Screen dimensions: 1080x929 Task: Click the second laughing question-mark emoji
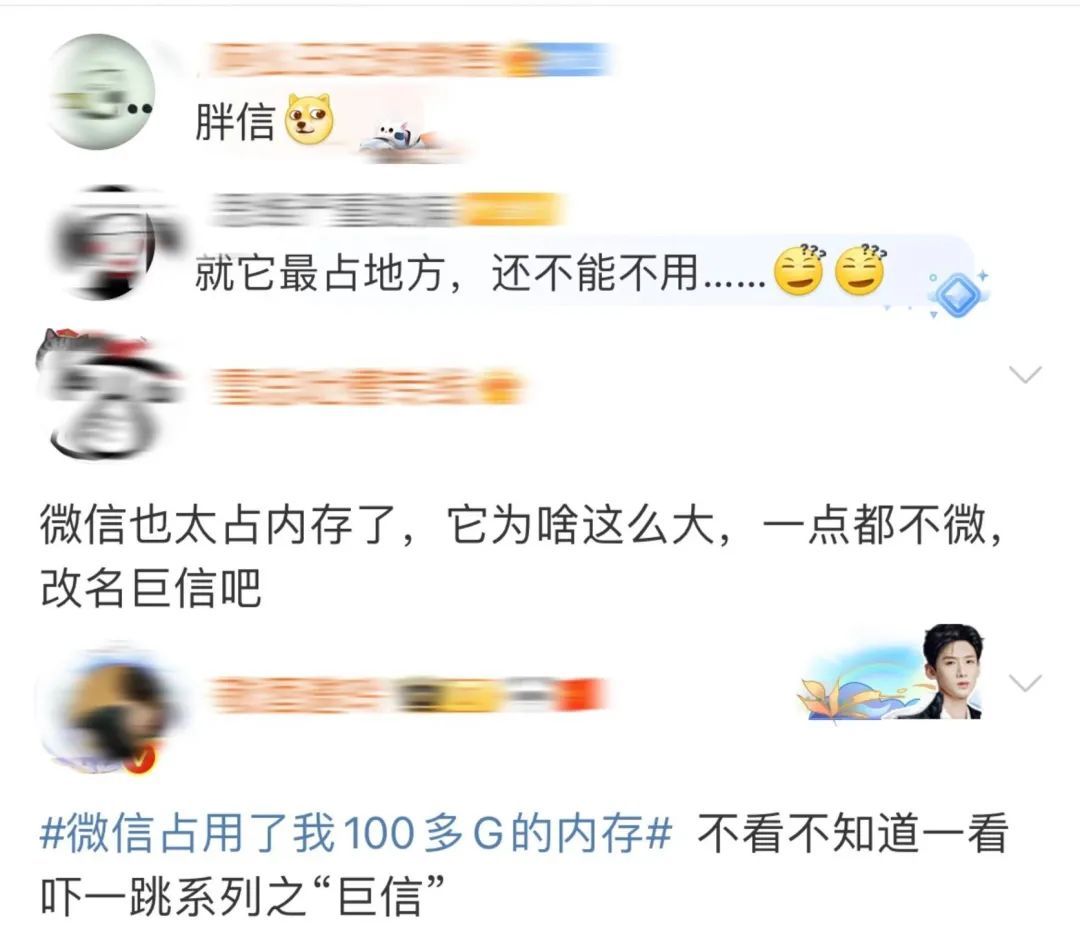point(860,269)
